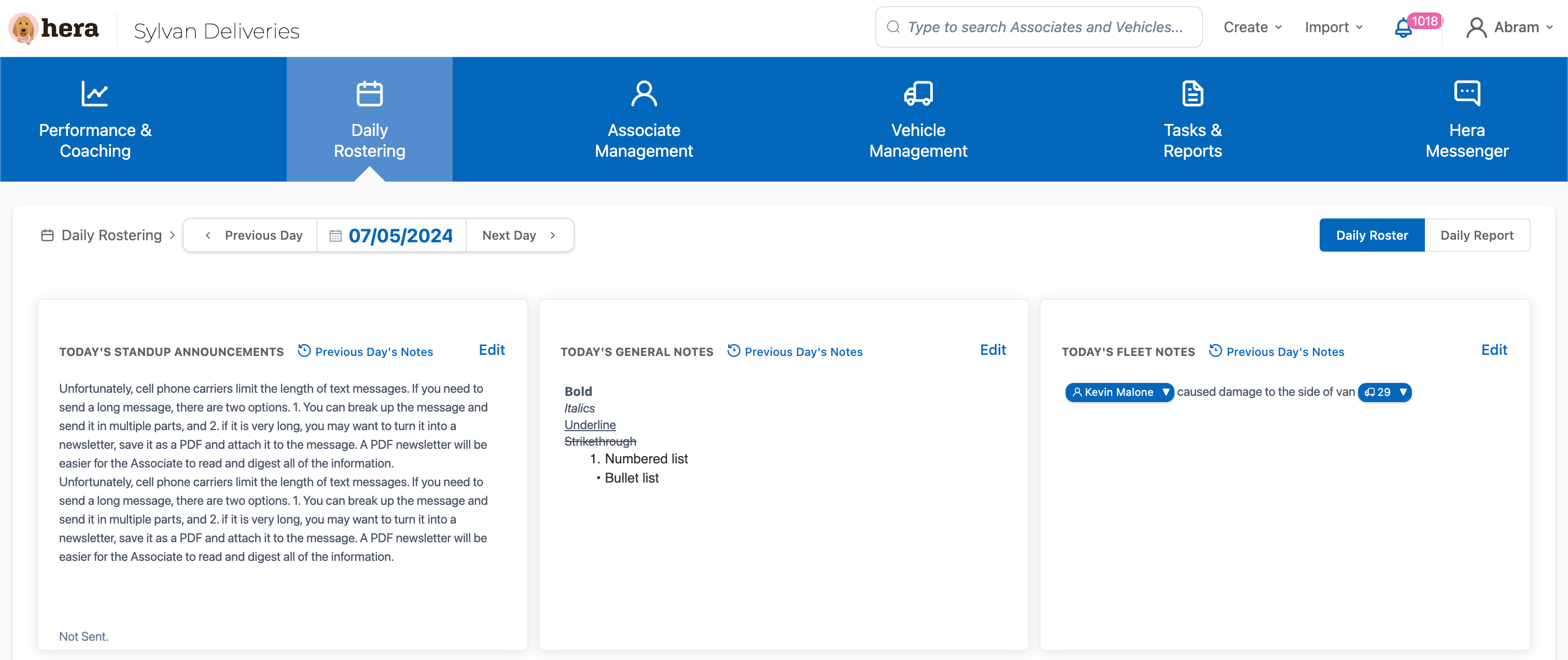Click the Associate Management person icon
This screenshot has width=1568, height=660.
tap(643, 94)
